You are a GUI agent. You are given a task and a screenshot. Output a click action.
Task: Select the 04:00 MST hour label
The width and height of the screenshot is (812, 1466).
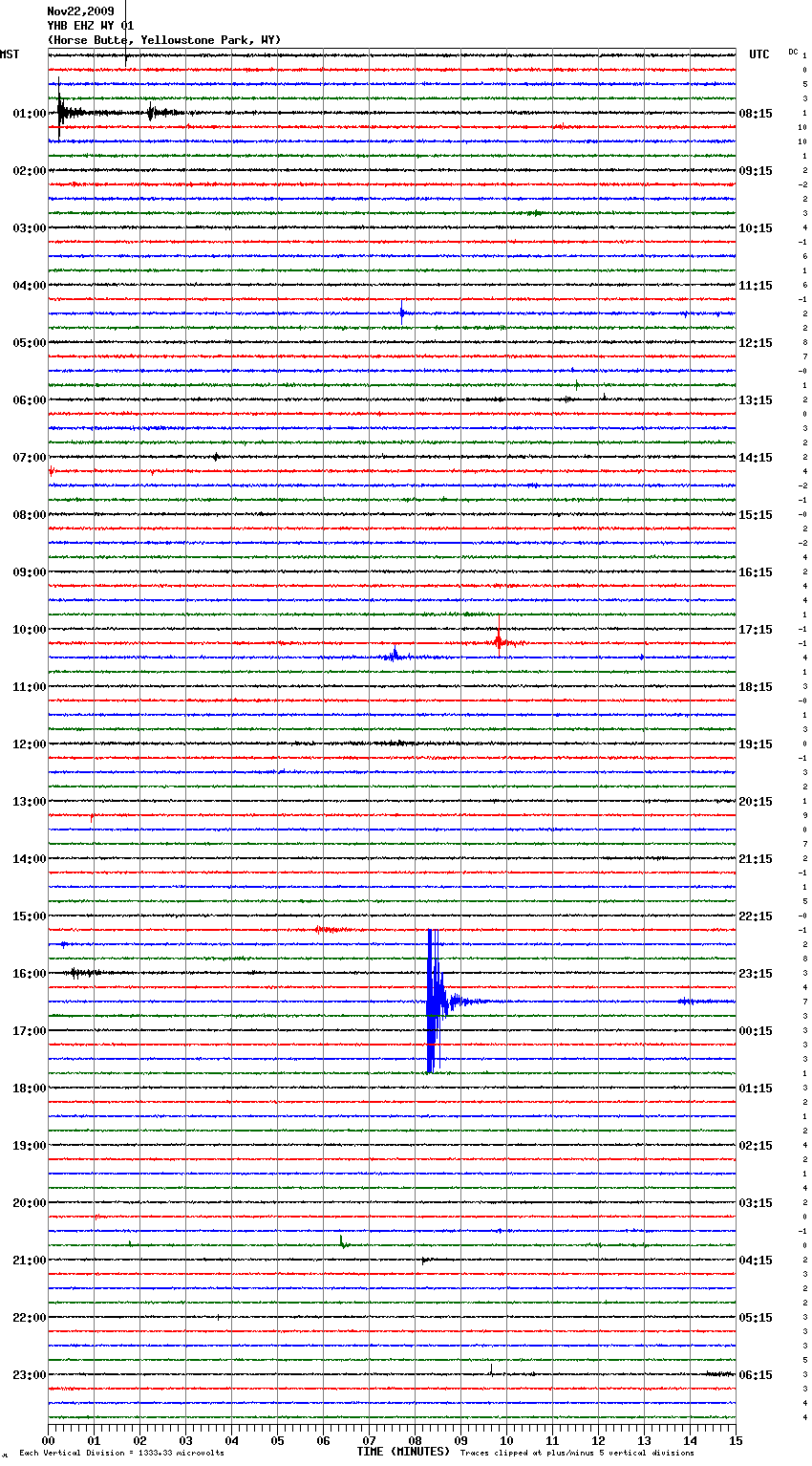30,286
